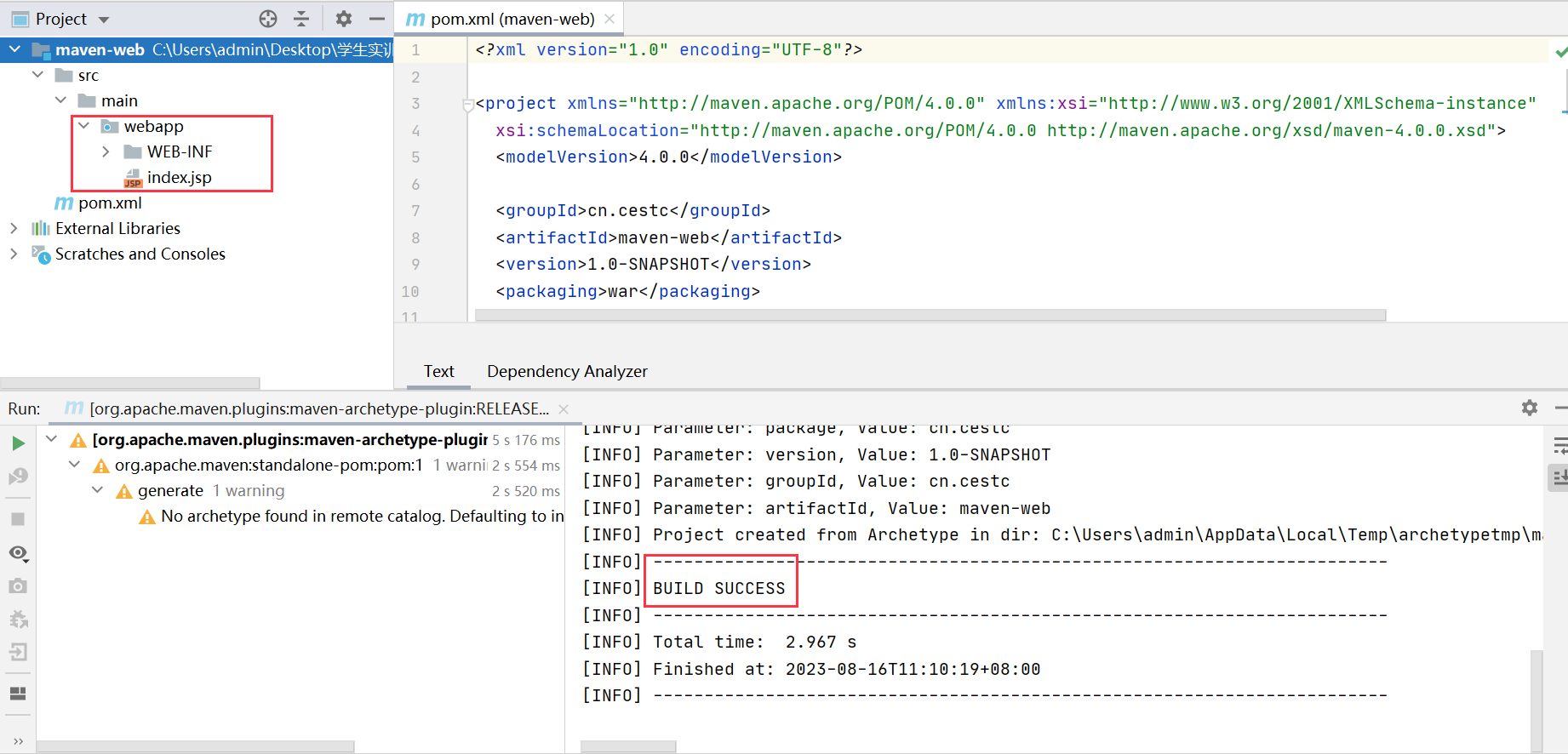Open the Project view dropdown
This screenshot has width=1568, height=754.
click(x=104, y=20)
